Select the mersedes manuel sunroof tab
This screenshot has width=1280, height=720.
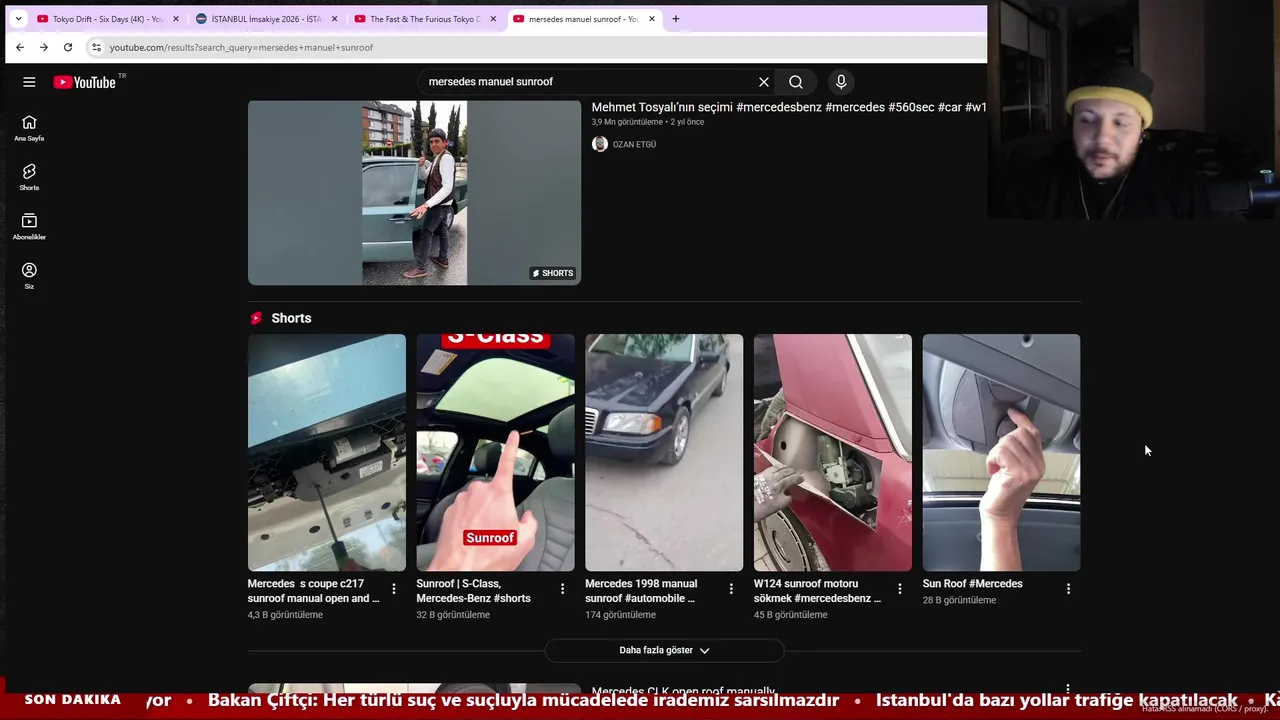click(583, 19)
